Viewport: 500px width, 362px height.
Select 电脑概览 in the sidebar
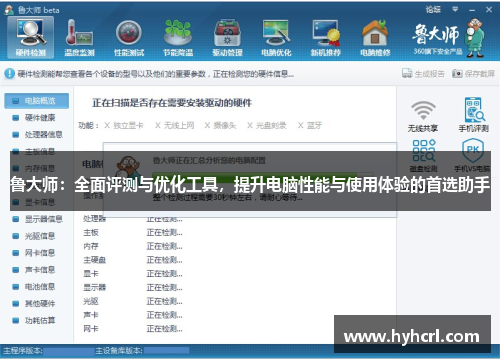click(x=37, y=101)
